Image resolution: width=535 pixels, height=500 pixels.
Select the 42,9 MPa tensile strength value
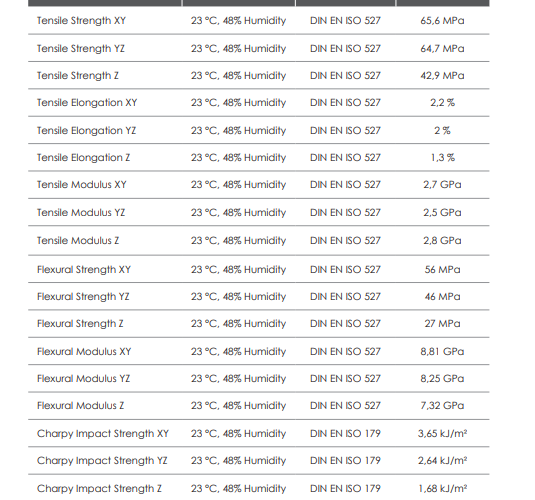[x=442, y=75]
